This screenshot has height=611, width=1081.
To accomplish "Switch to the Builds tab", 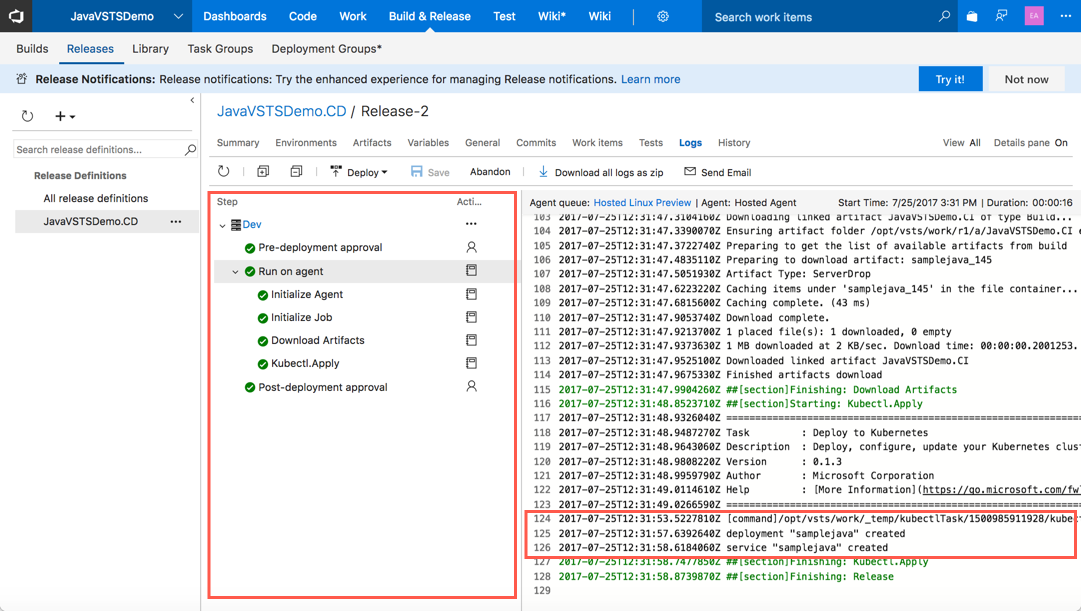I will pyautogui.click(x=32, y=49).
